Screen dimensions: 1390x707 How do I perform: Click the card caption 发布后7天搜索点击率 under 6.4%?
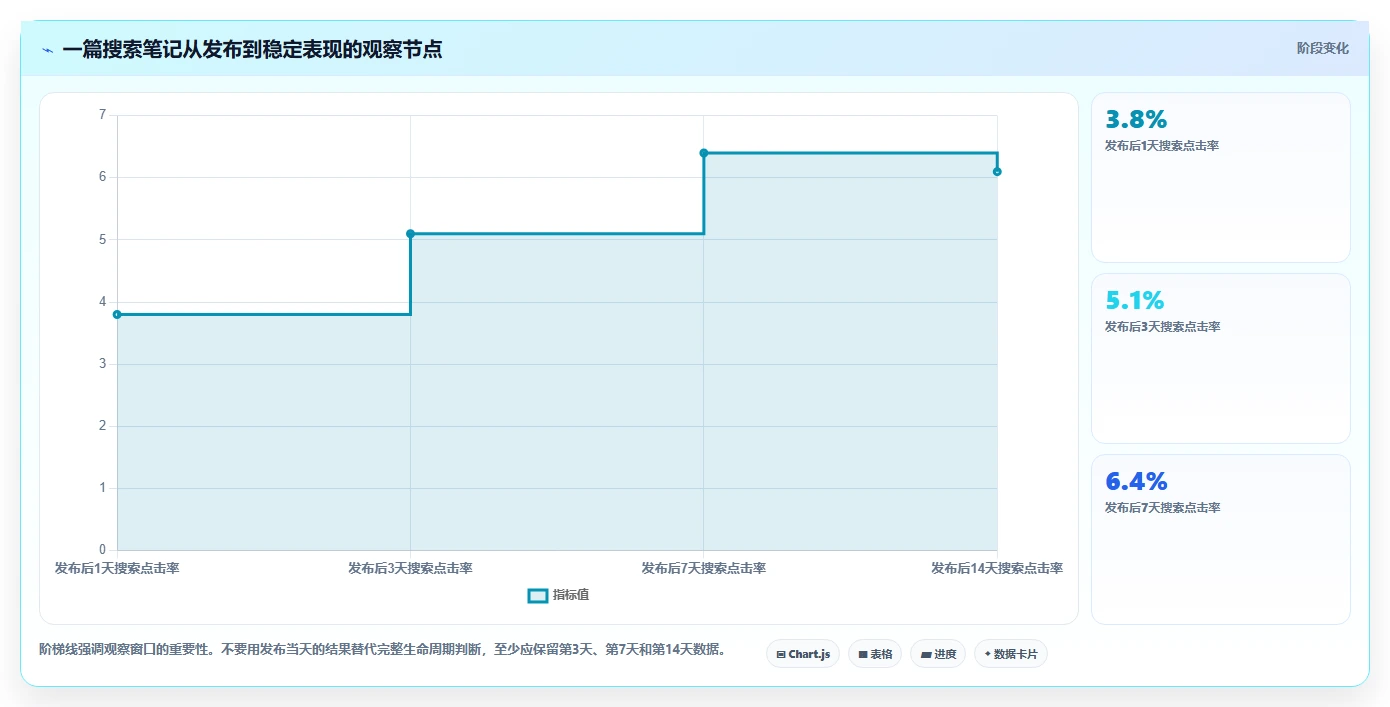click(1162, 508)
